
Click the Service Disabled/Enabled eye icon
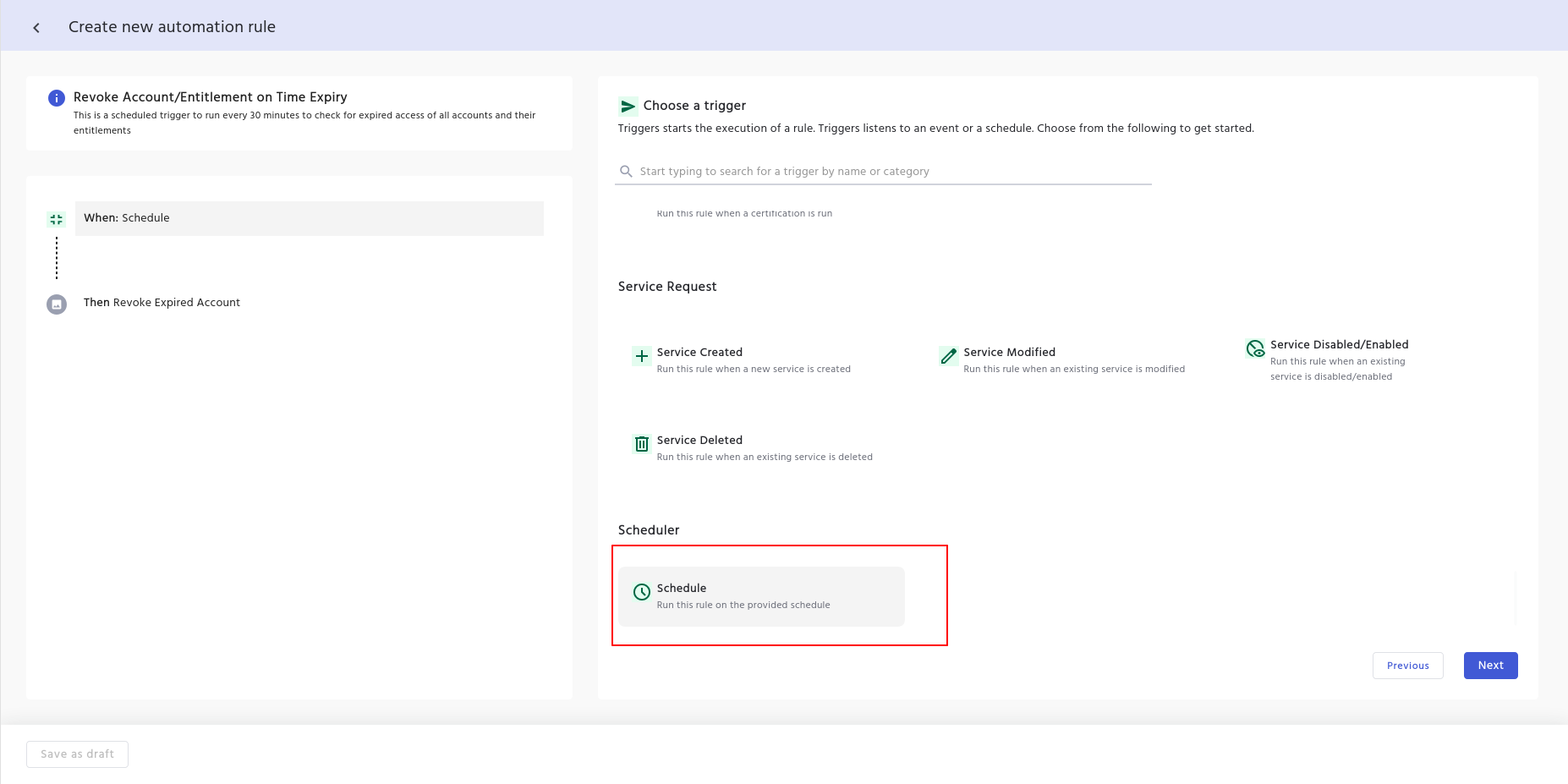point(1255,348)
